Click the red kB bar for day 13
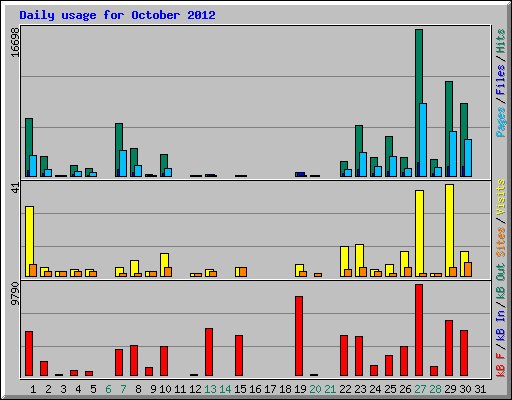This screenshot has width=512, height=400. [x=209, y=352]
